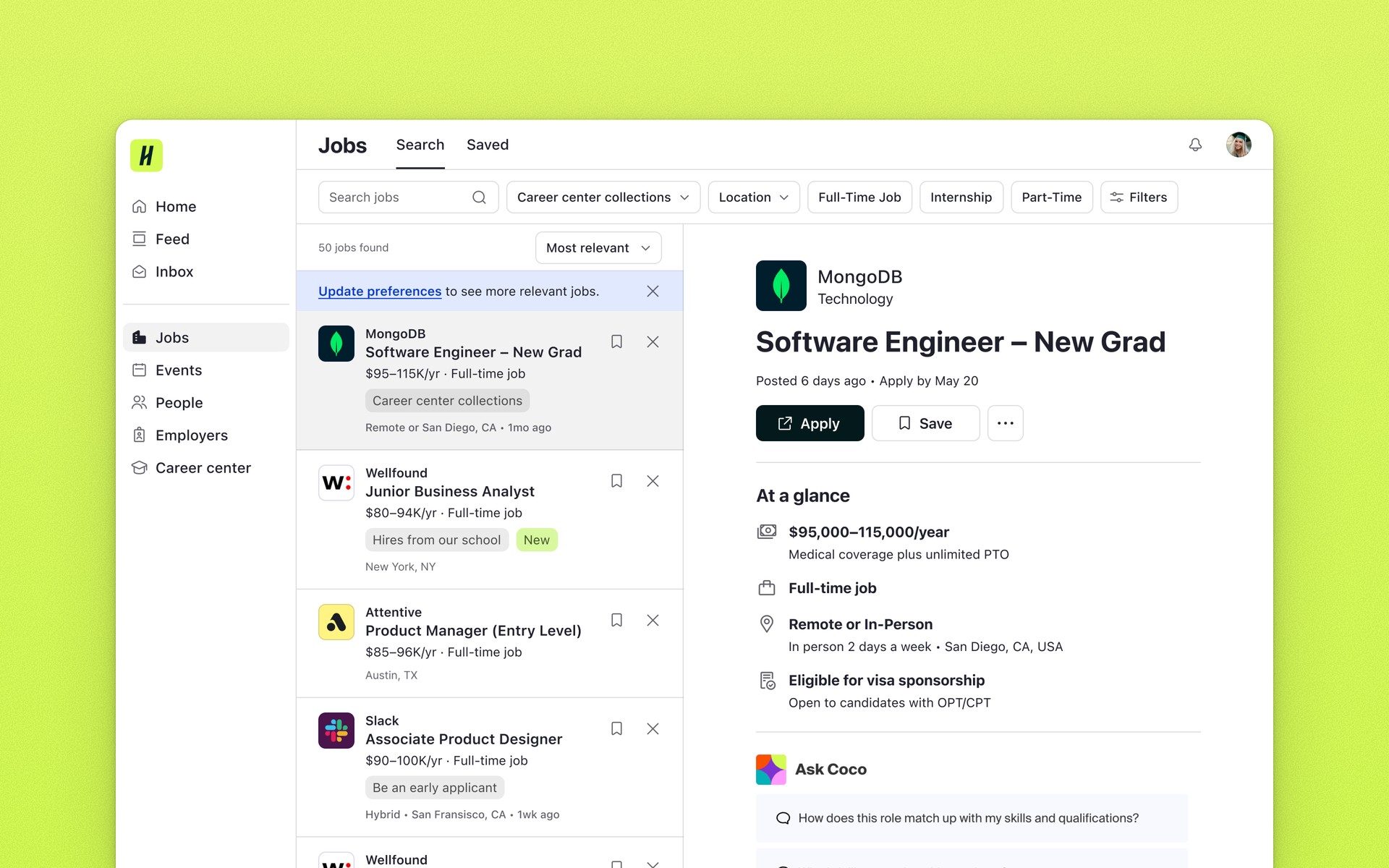Open MongoDB company name in details
Image resolution: width=1389 pixels, height=868 pixels.
(859, 277)
